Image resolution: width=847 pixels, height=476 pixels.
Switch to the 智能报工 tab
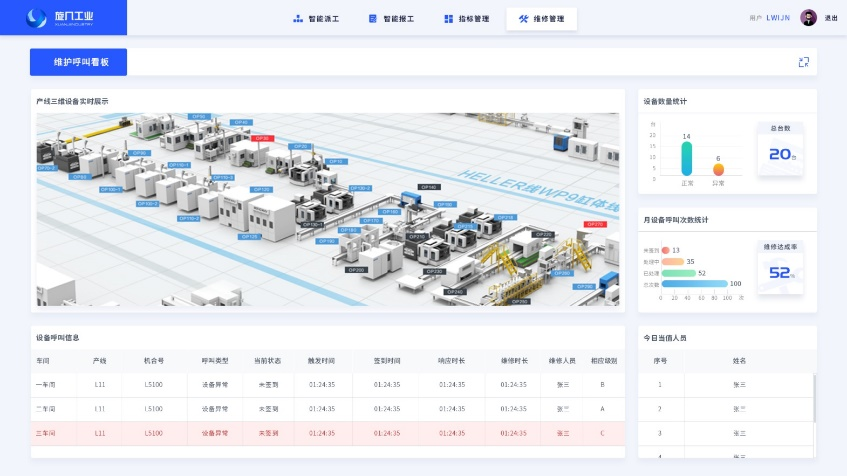pos(391,18)
